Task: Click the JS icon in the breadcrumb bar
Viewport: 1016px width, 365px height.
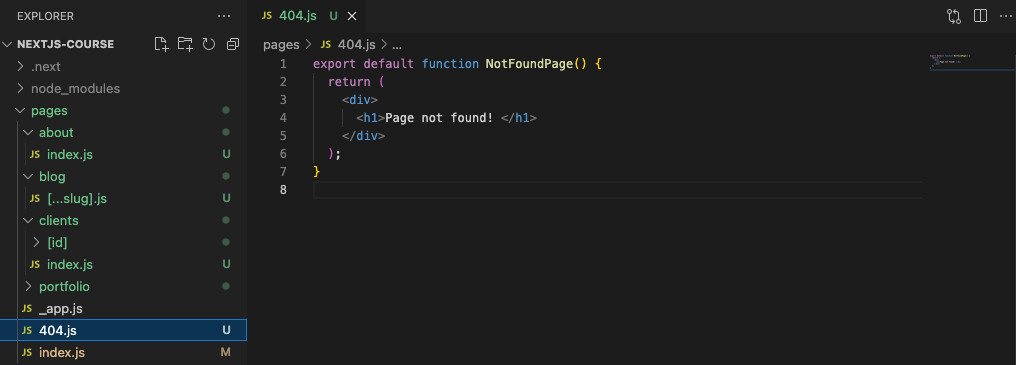Action: pos(326,45)
